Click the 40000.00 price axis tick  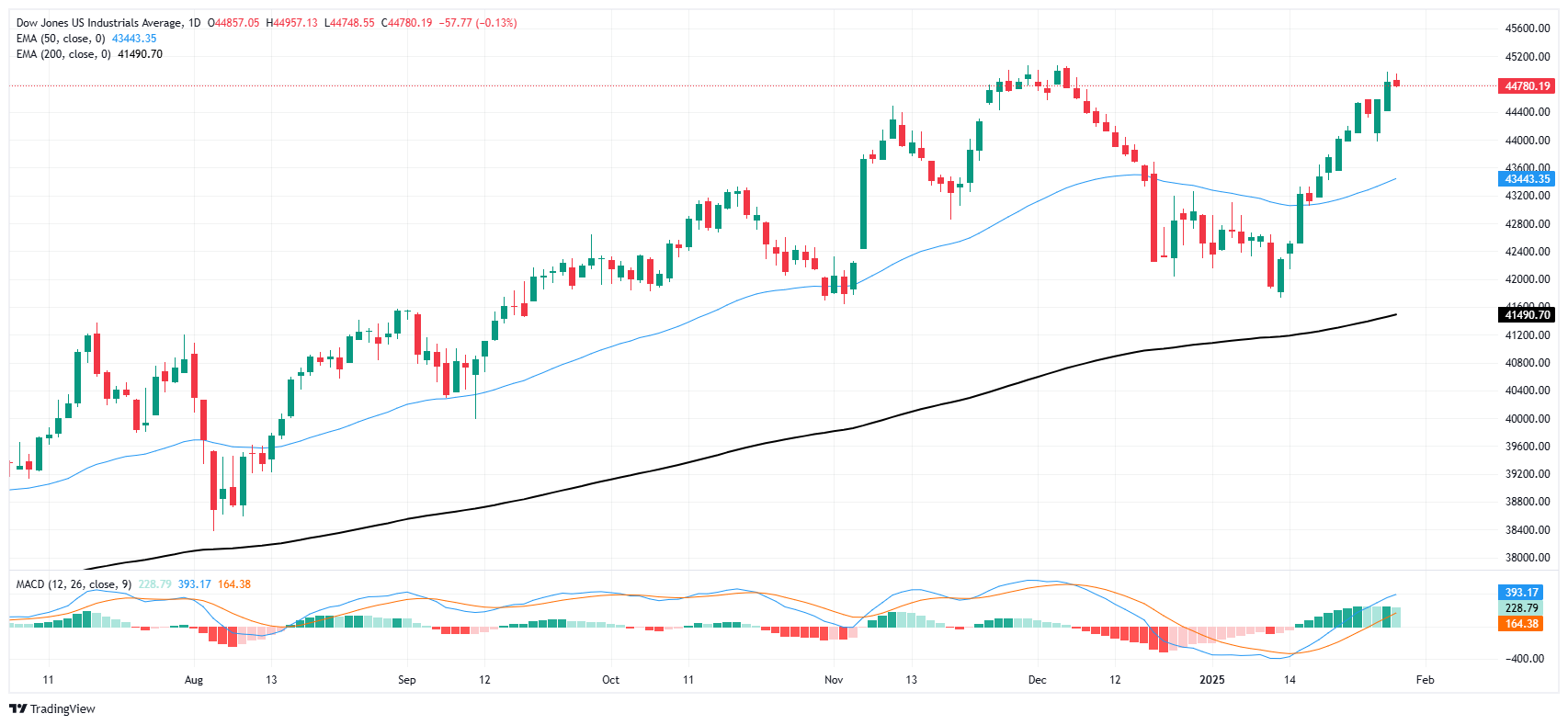click(1528, 418)
